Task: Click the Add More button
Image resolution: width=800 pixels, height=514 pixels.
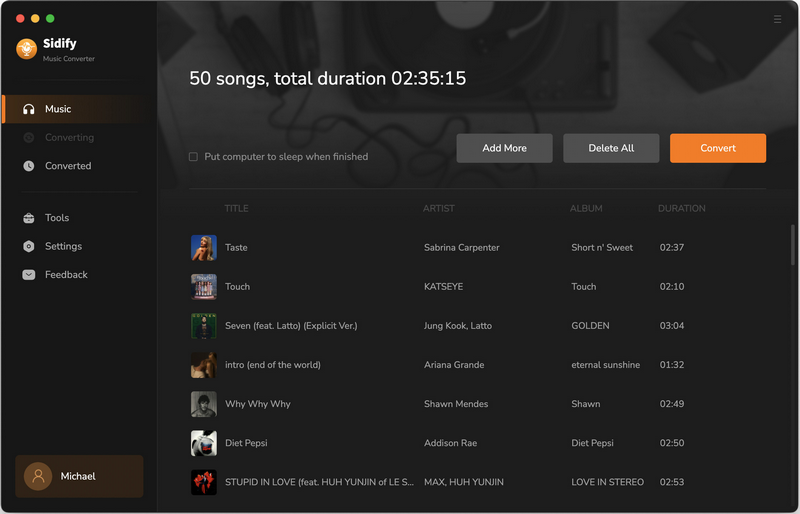Action: click(x=504, y=148)
